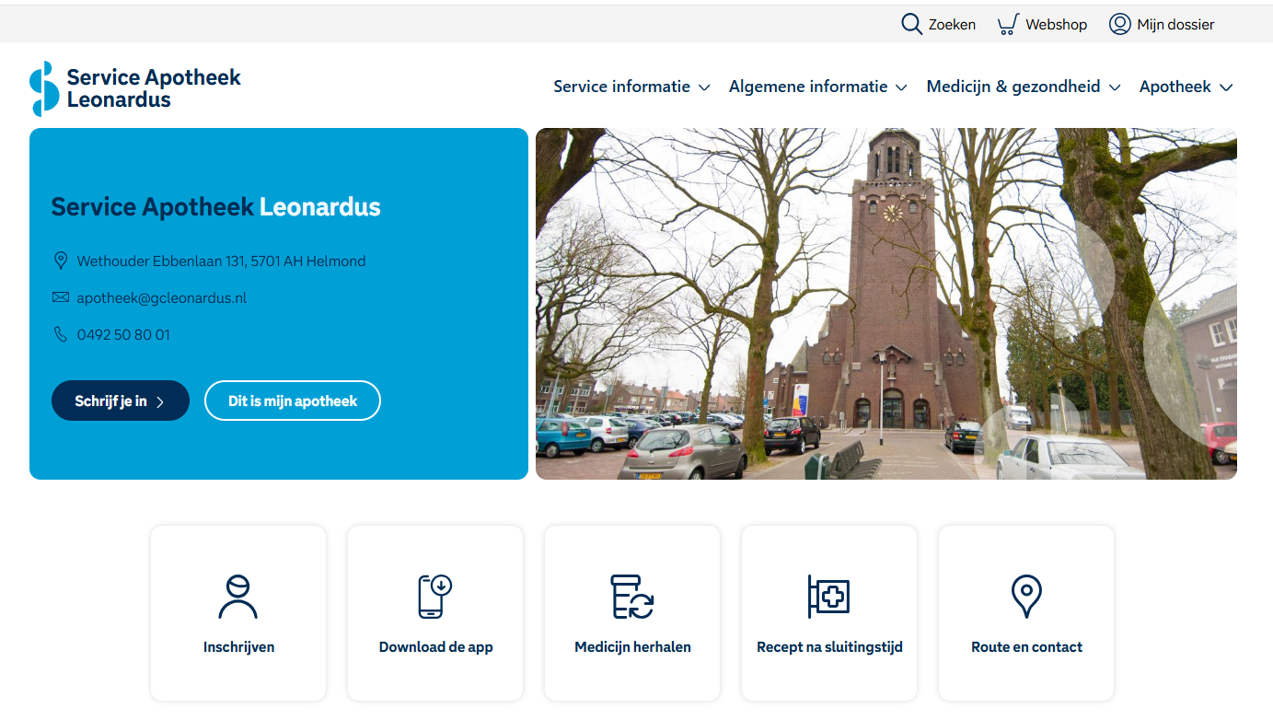Image resolution: width=1273 pixels, height=720 pixels.
Task: Click the Webshop shopping cart icon
Action: 1007,24
